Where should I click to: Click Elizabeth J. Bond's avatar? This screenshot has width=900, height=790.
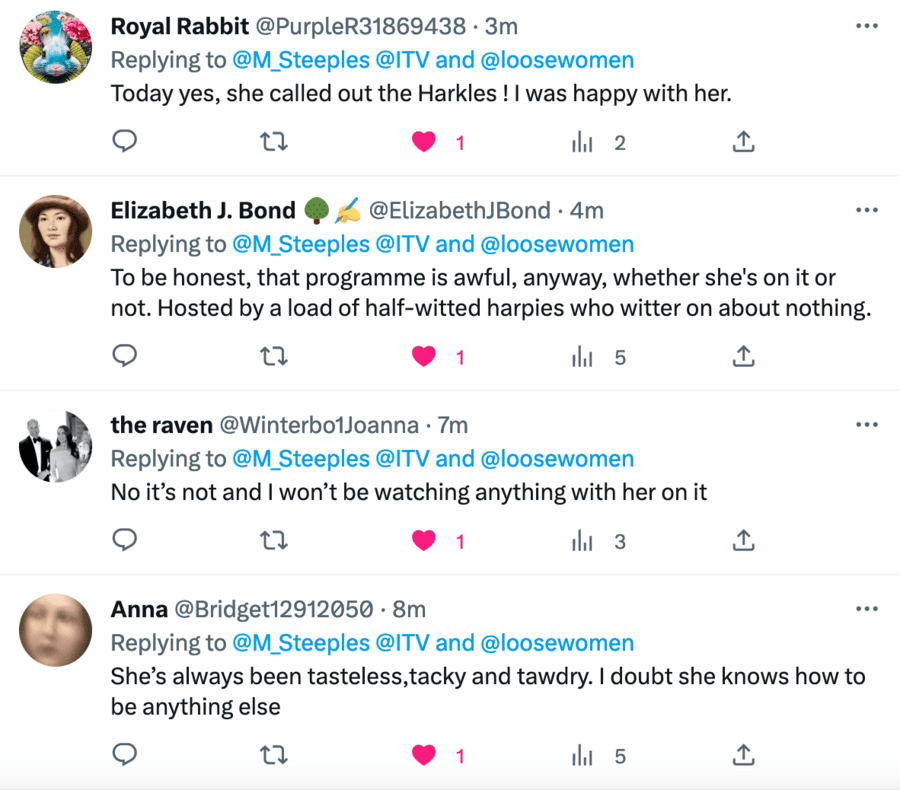[x=56, y=231]
